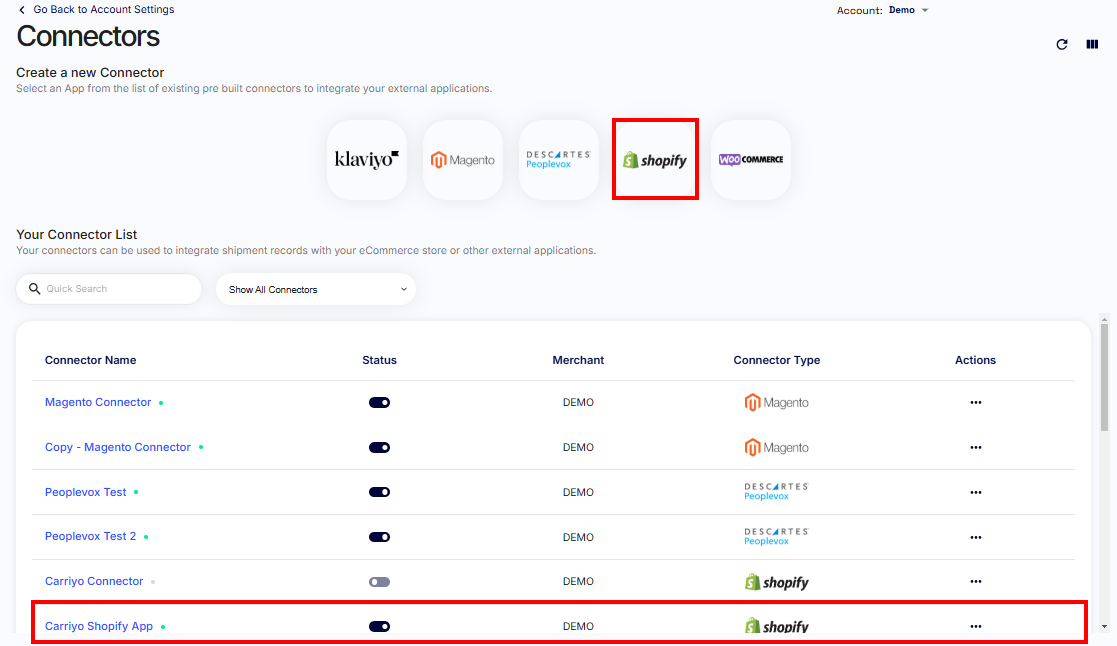
Task: Open the Show All Connectors dropdown
Action: coord(316,289)
